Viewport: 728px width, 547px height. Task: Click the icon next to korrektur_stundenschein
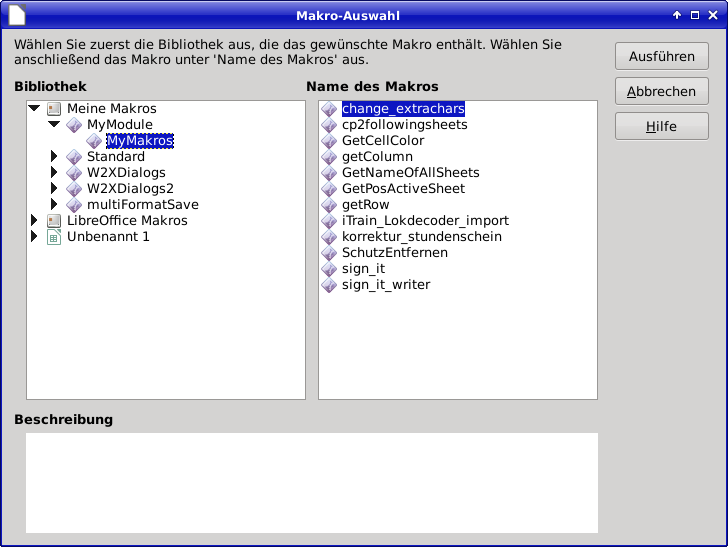point(329,237)
